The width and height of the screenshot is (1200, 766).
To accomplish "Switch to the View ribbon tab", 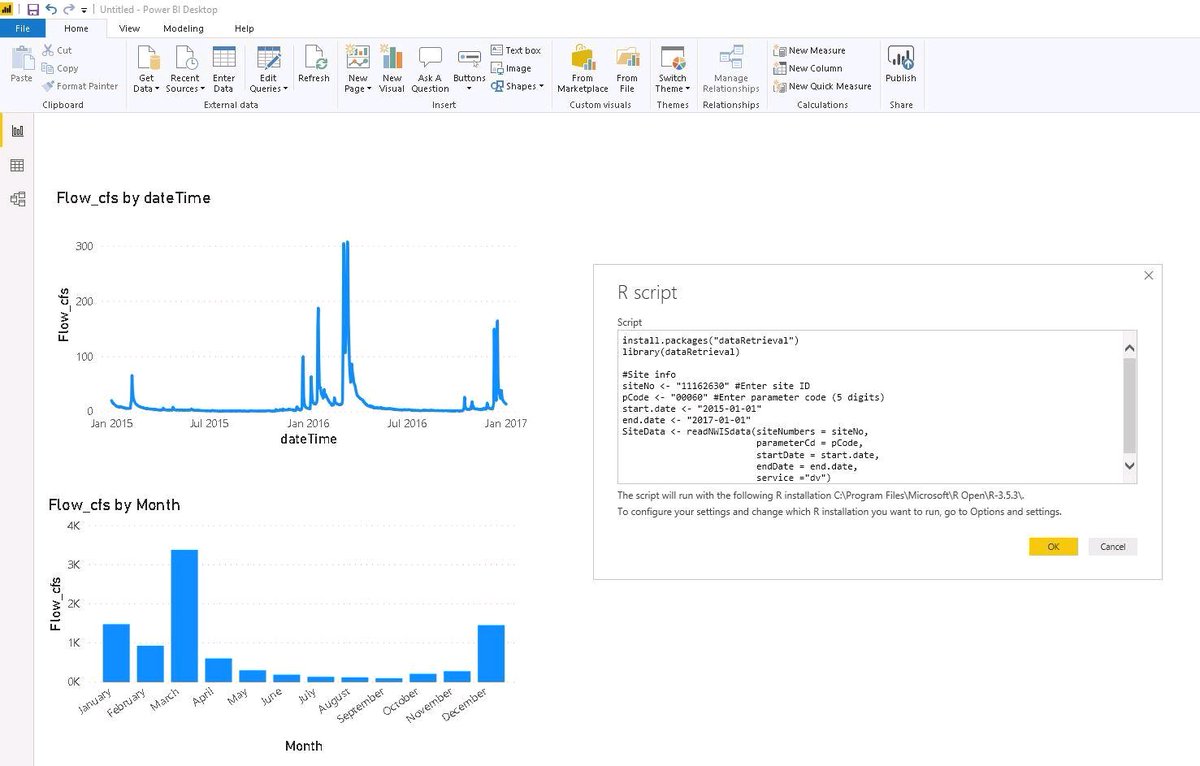I will point(129,28).
